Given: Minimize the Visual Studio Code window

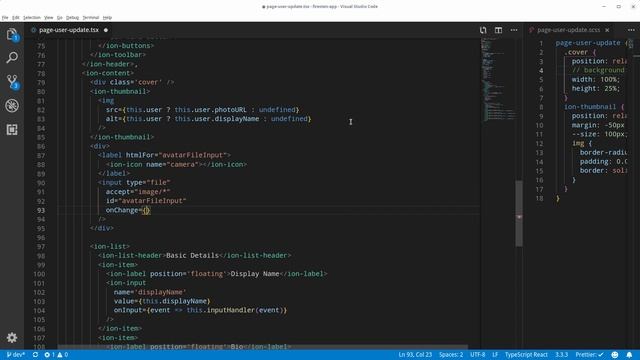Looking at the screenshot, I should (x=604, y=7).
